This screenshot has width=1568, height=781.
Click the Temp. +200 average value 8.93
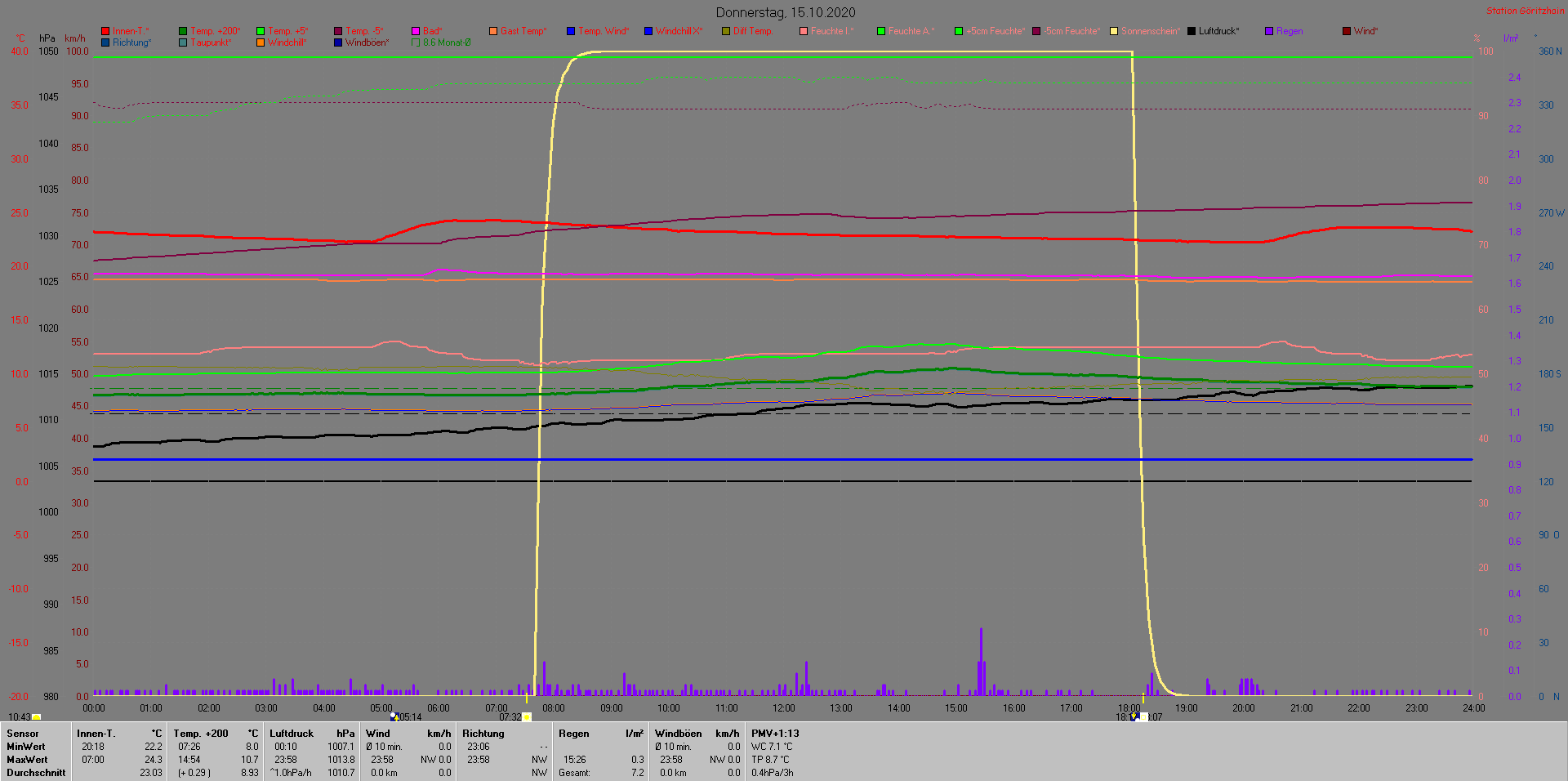pyautogui.click(x=250, y=773)
